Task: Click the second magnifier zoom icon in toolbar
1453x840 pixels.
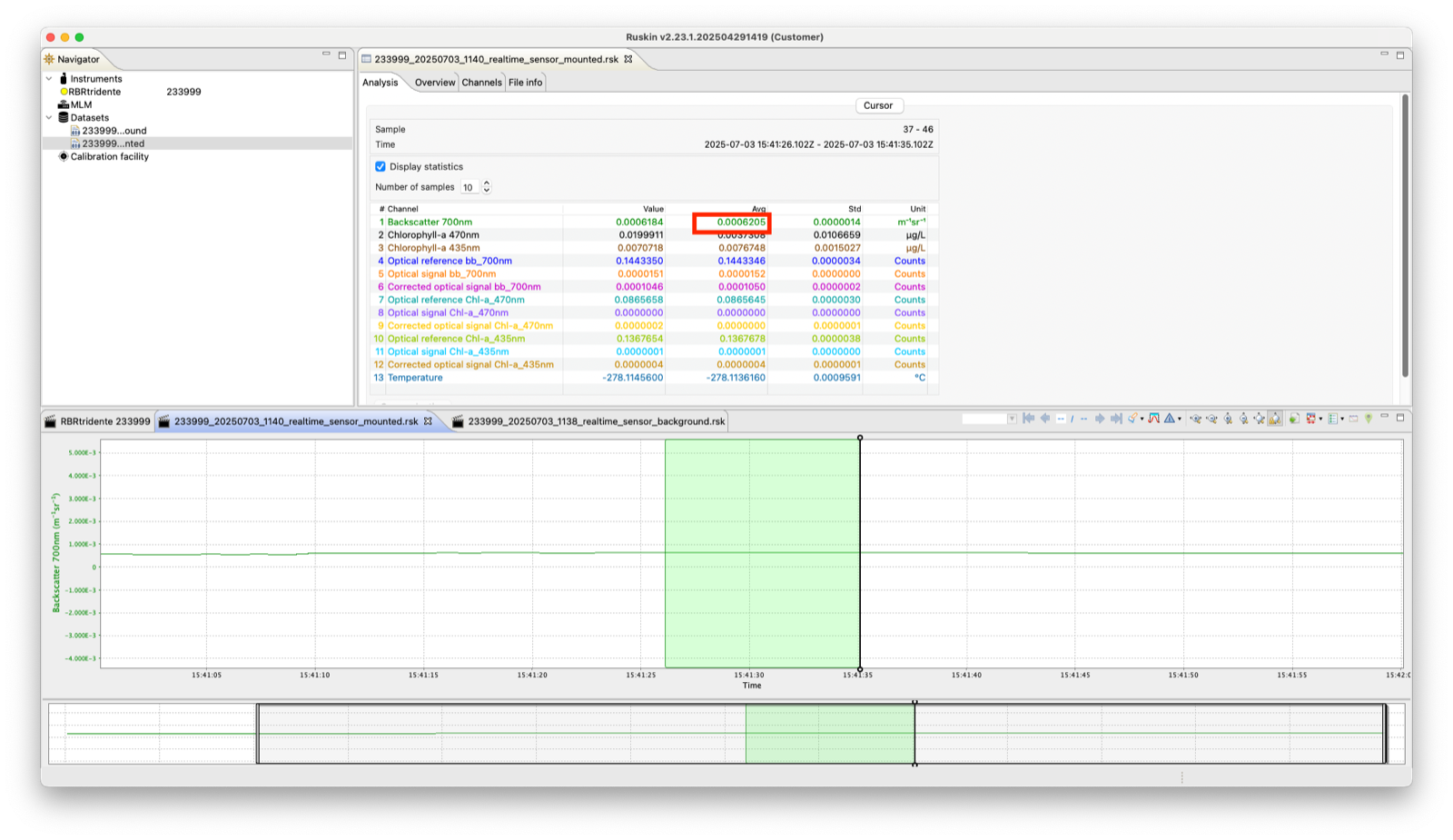Action: tap(1211, 419)
